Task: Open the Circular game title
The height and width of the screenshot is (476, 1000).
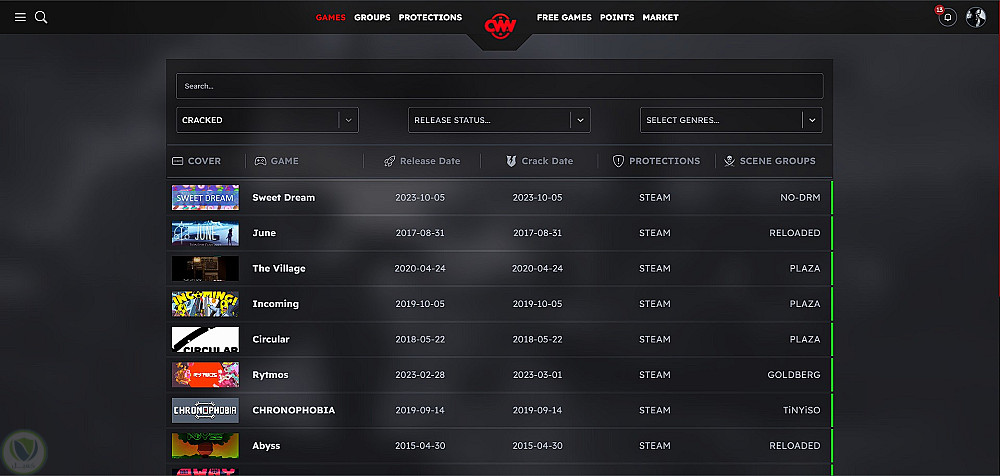Action: coord(271,339)
